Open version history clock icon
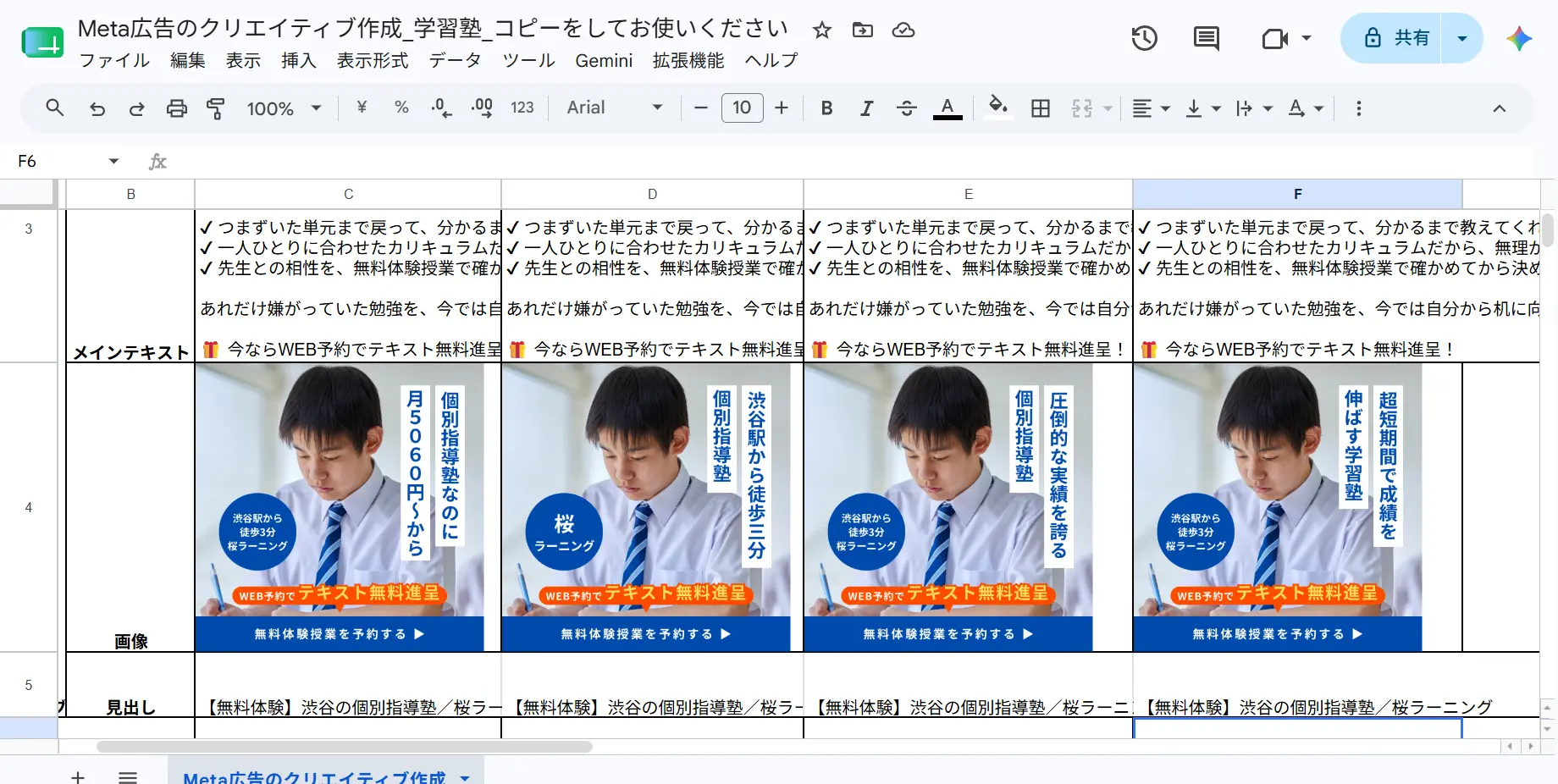The height and width of the screenshot is (784, 1558). pyautogui.click(x=1144, y=38)
